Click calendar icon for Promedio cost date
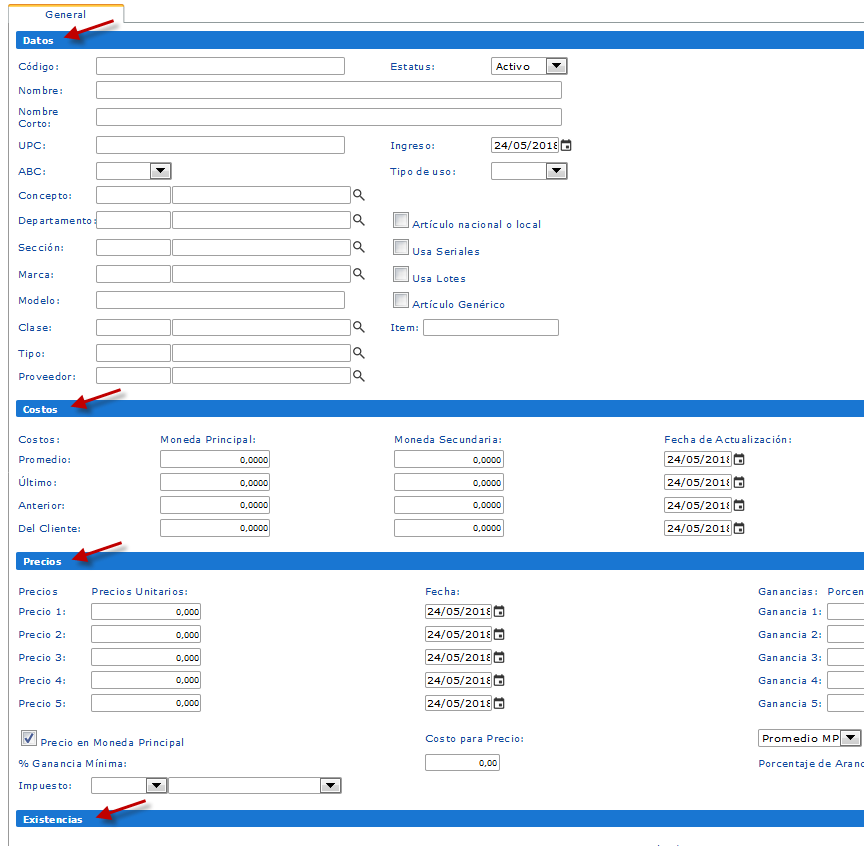Image resolution: width=864 pixels, height=846 pixels. (739, 460)
